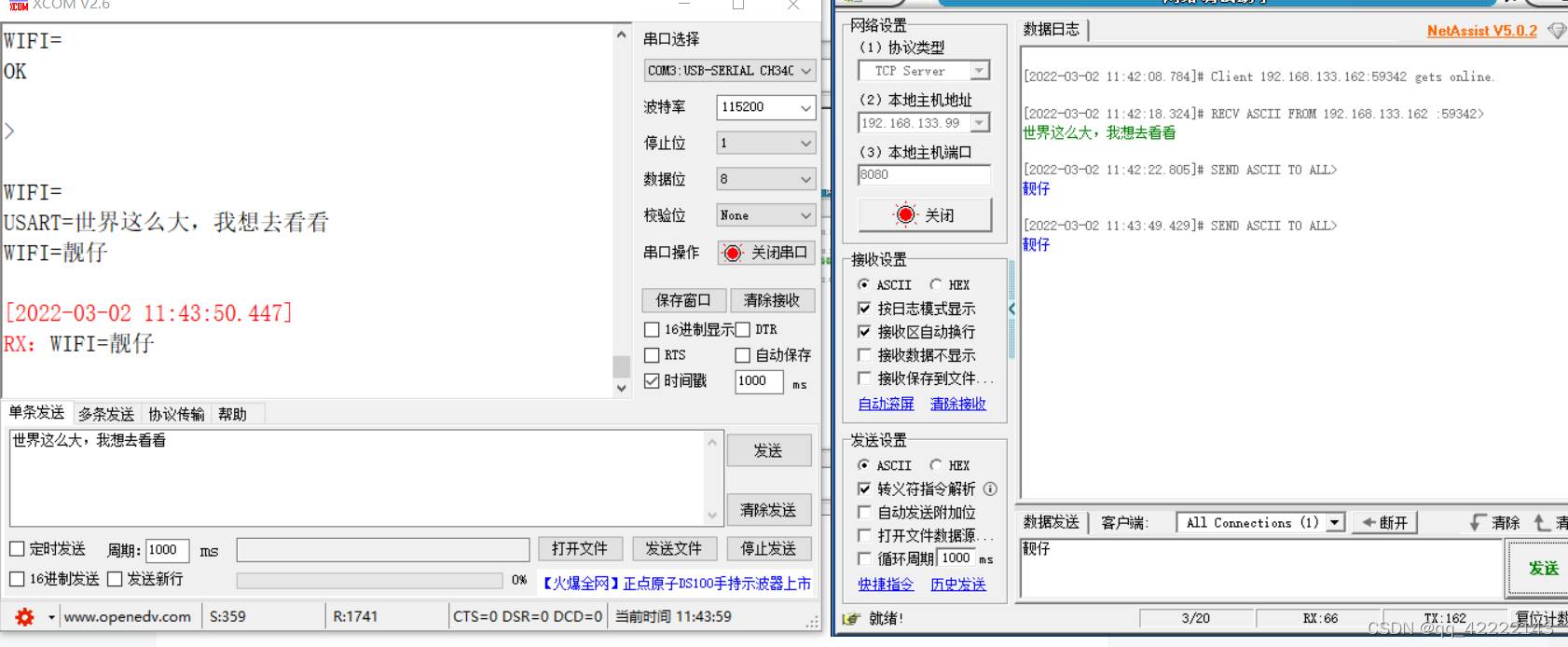Click 保存窗口 button
Screen dimensions: 1568x647
coord(683,300)
